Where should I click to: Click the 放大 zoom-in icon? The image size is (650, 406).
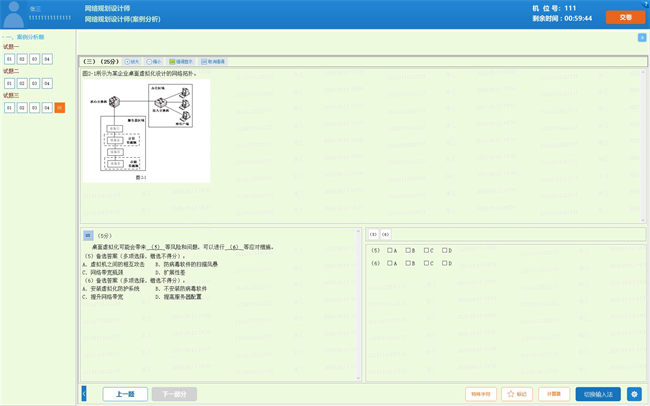132,62
